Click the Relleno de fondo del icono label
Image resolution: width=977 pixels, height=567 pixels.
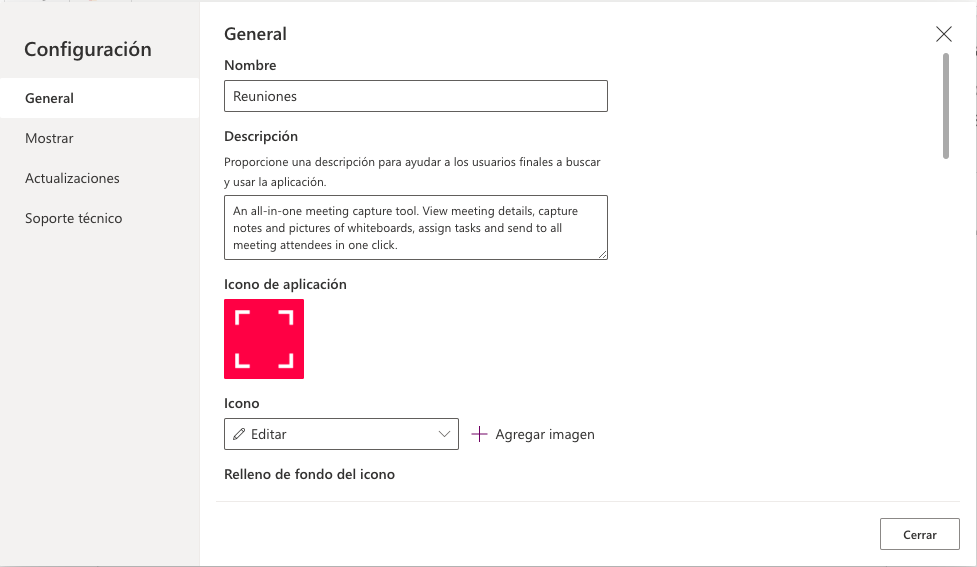[309, 474]
